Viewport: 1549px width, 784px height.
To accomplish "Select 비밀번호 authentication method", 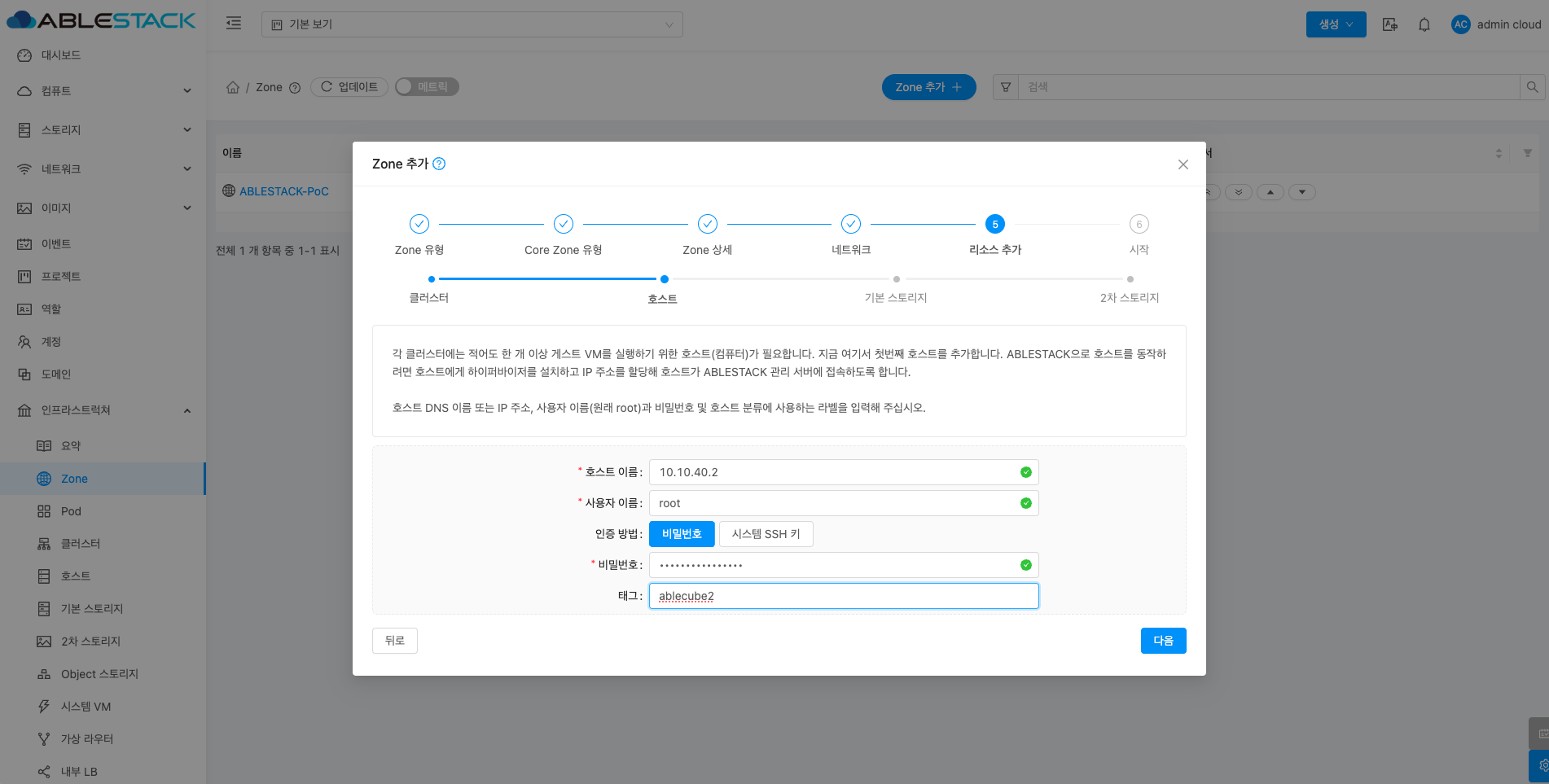I will [x=682, y=534].
